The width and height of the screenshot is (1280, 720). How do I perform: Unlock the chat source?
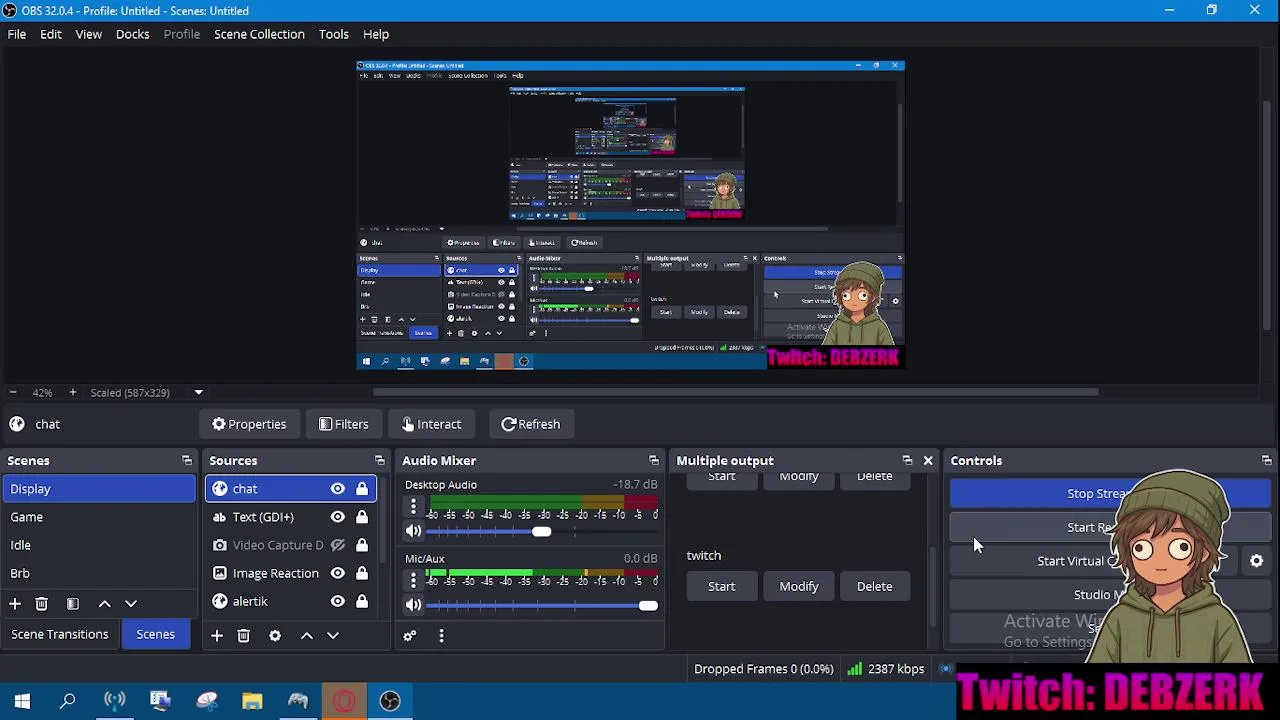pyautogui.click(x=362, y=489)
